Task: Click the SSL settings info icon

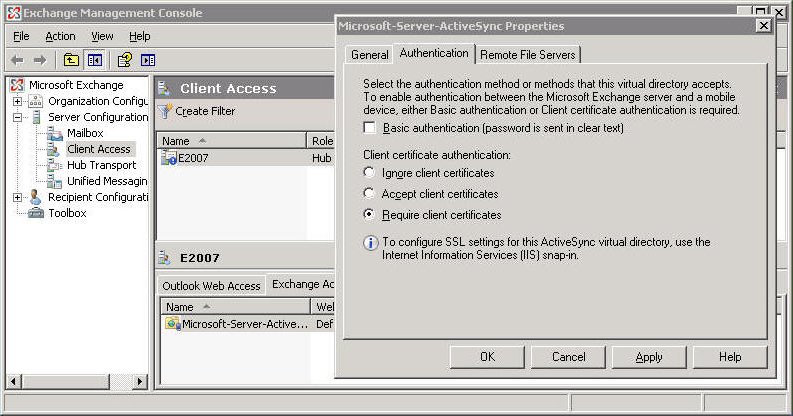Action: 371,243
